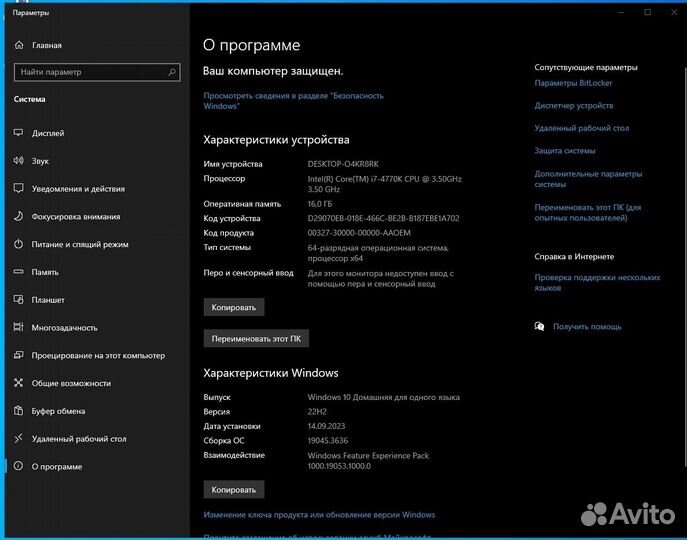Viewport: 687px width, 540px height.
Task: Open the Питание и спящий режим icon
Action: tap(18, 244)
